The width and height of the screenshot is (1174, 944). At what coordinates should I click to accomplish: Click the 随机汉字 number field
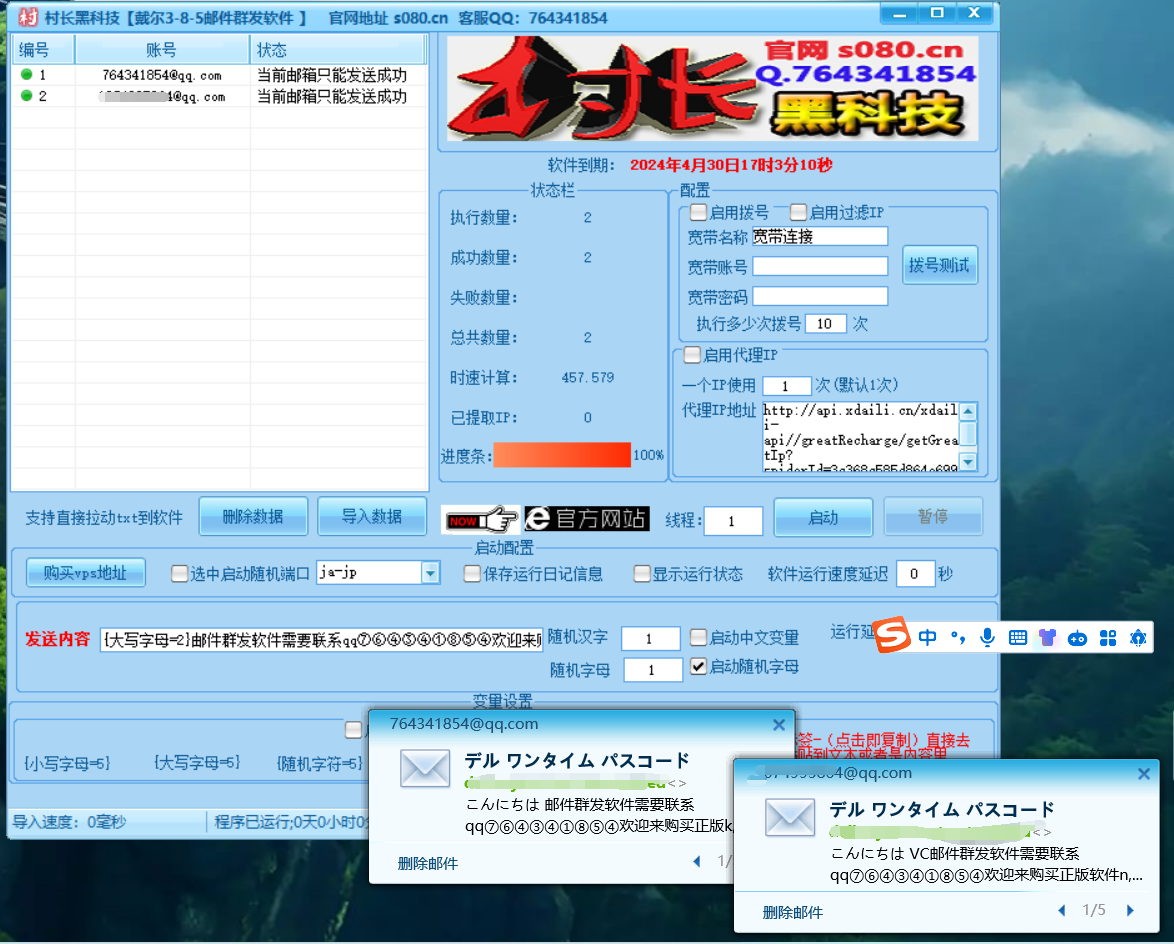point(650,639)
